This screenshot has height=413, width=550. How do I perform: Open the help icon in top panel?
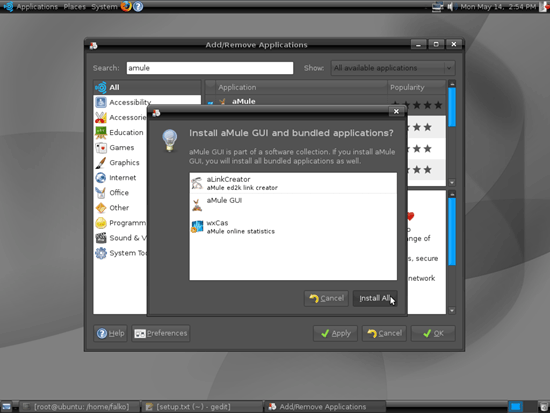(138, 6)
